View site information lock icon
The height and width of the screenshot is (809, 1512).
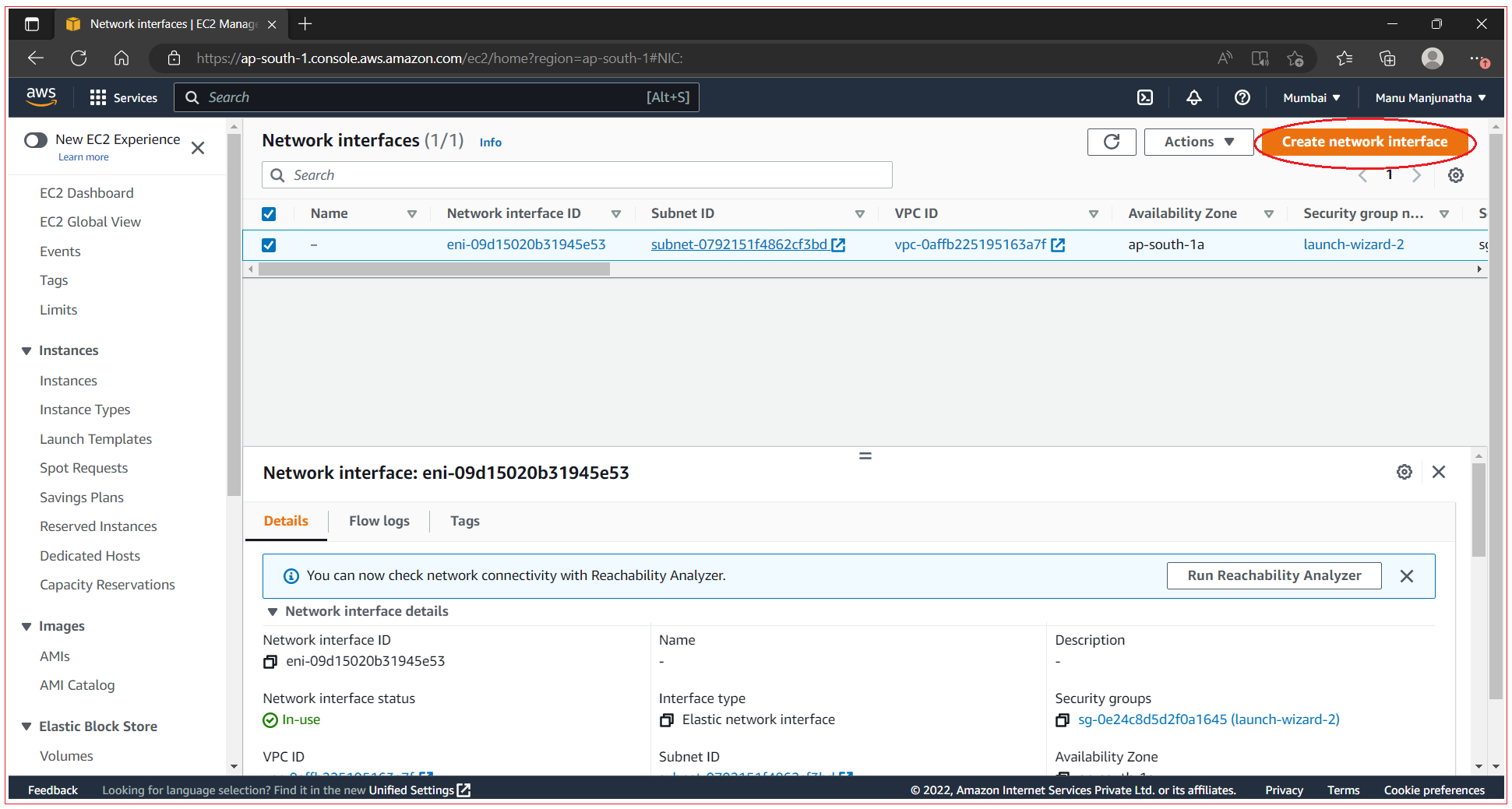(x=174, y=58)
